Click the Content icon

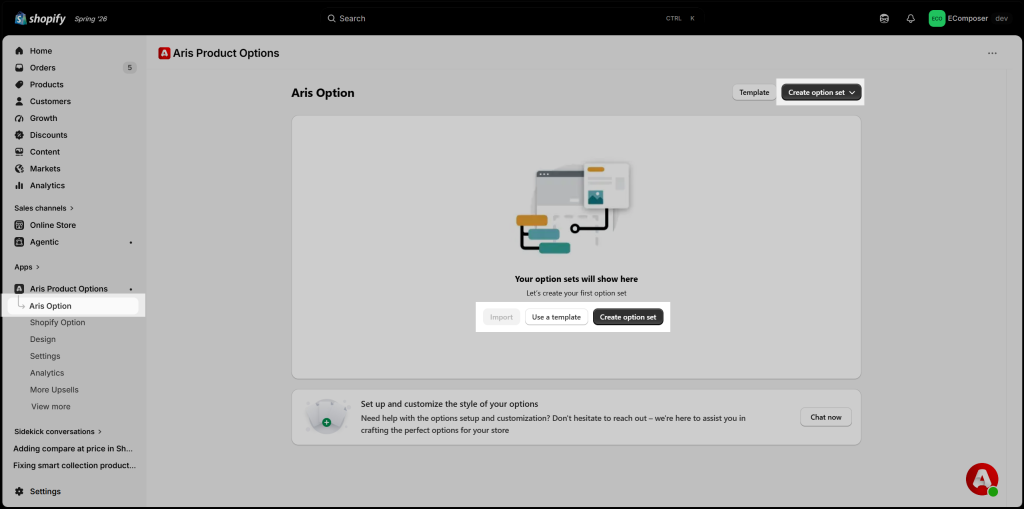point(20,152)
